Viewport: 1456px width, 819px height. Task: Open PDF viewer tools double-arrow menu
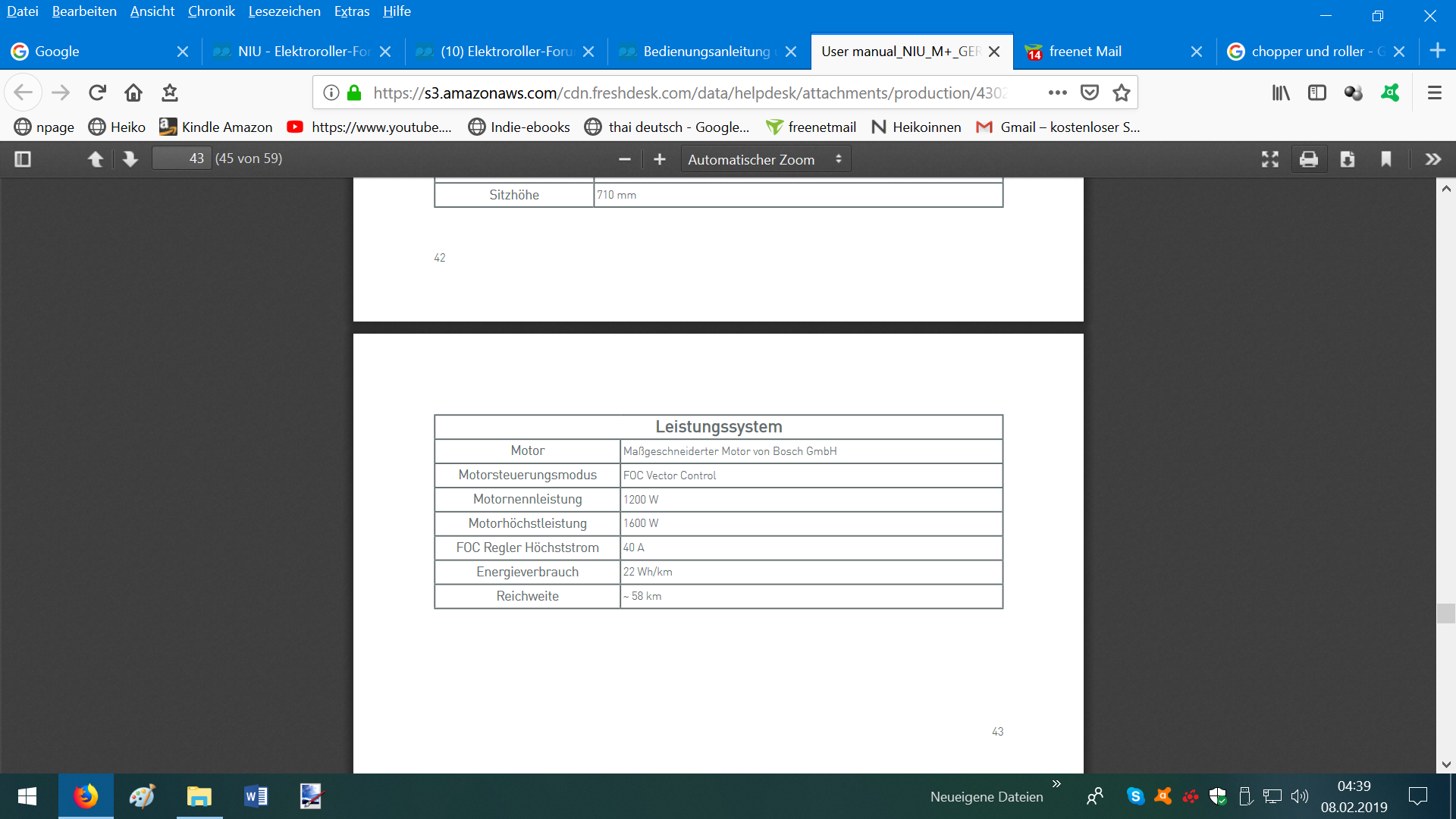pyautogui.click(x=1432, y=159)
